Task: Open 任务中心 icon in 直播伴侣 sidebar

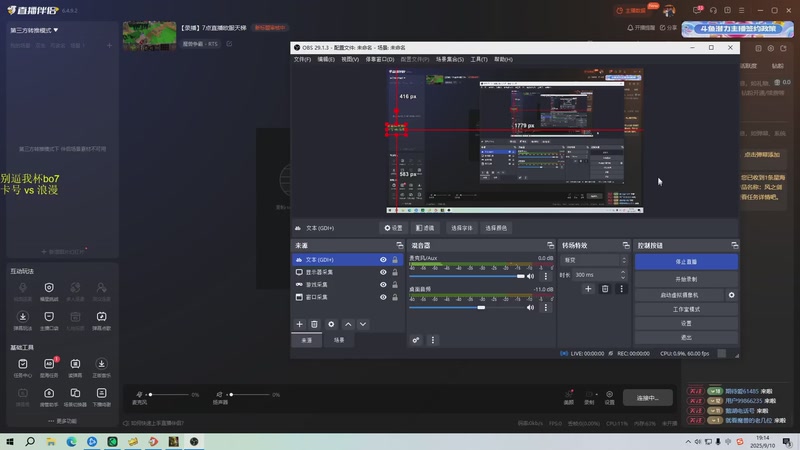Action: (x=22, y=367)
